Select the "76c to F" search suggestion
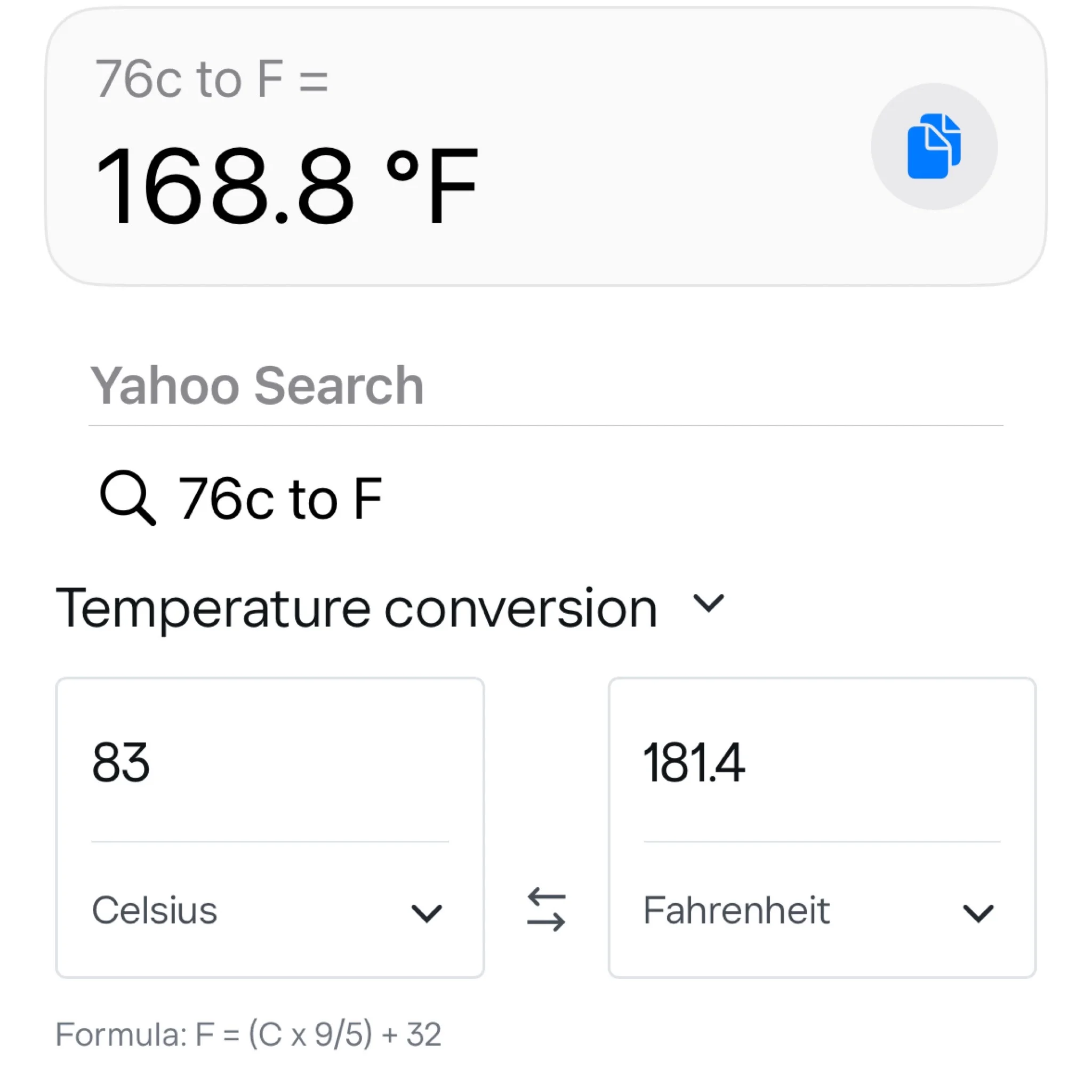This screenshot has width=1092, height=1092. click(280, 499)
